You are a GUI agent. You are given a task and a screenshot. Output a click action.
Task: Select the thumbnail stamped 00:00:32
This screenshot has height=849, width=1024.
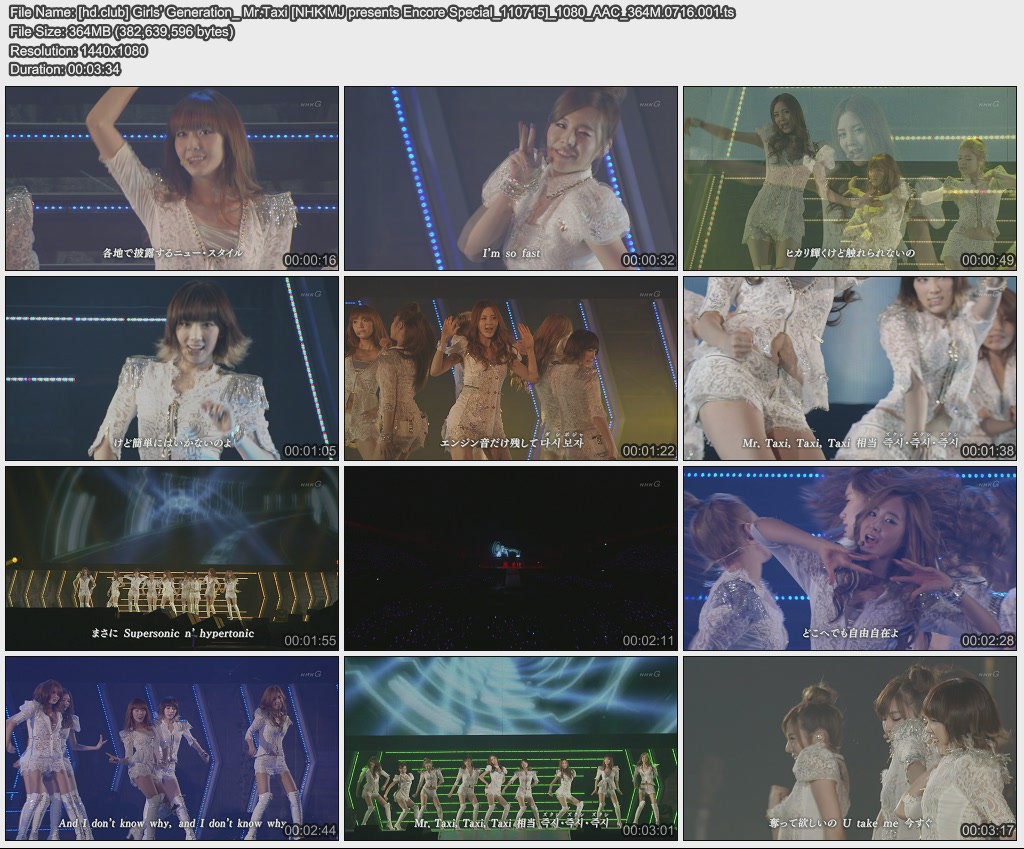tap(511, 178)
